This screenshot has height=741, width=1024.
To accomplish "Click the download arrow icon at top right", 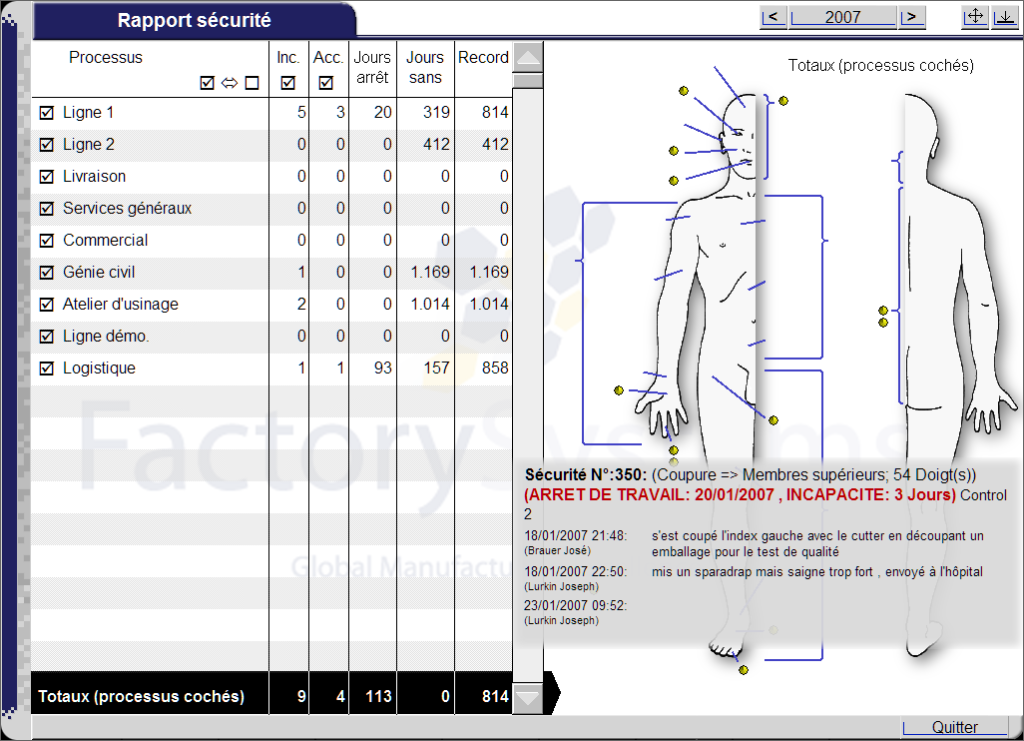I will [1005, 17].
